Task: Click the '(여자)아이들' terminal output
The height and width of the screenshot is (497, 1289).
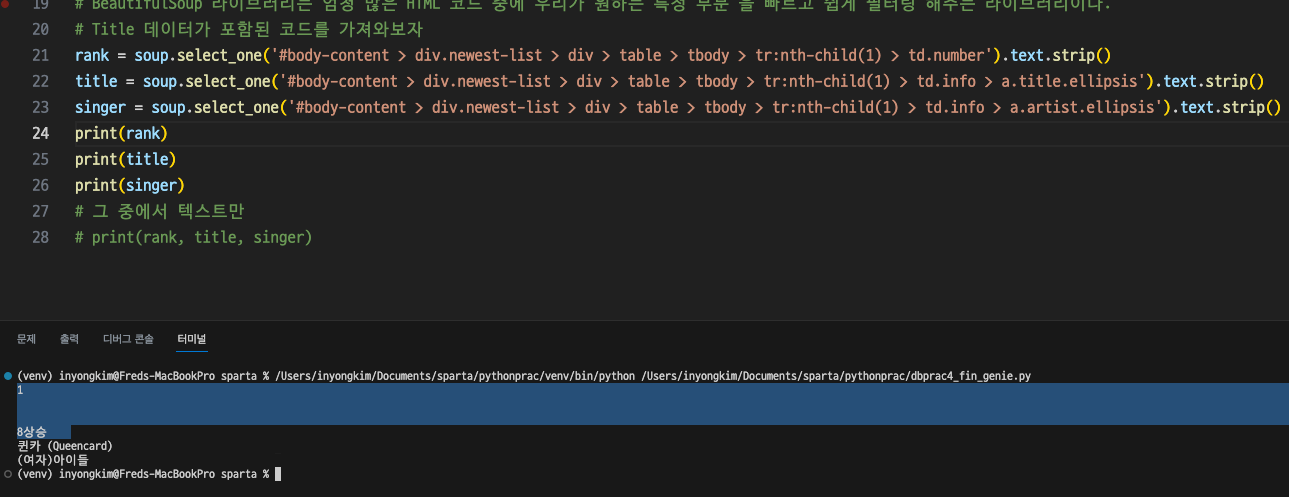Action: 53,460
